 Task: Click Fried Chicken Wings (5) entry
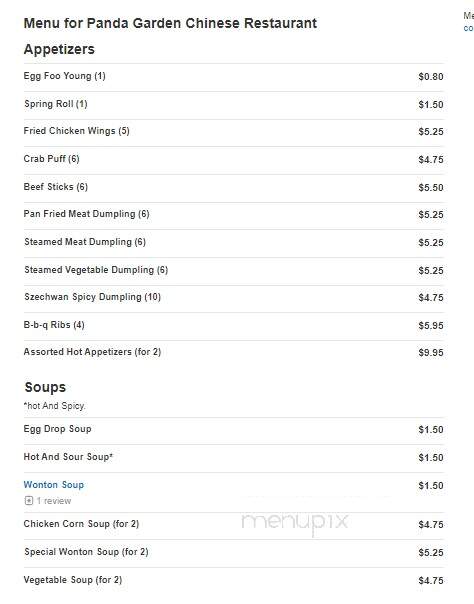234,132
